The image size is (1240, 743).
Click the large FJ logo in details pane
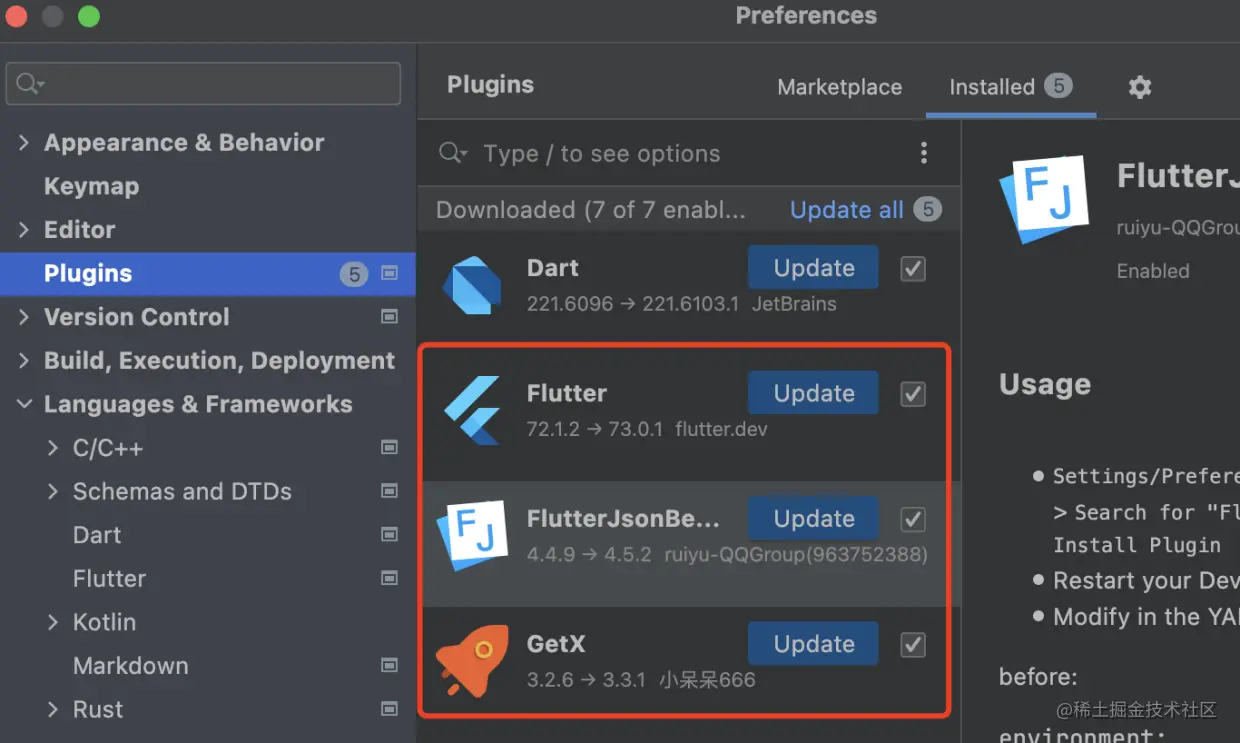(x=1043, y=201)
